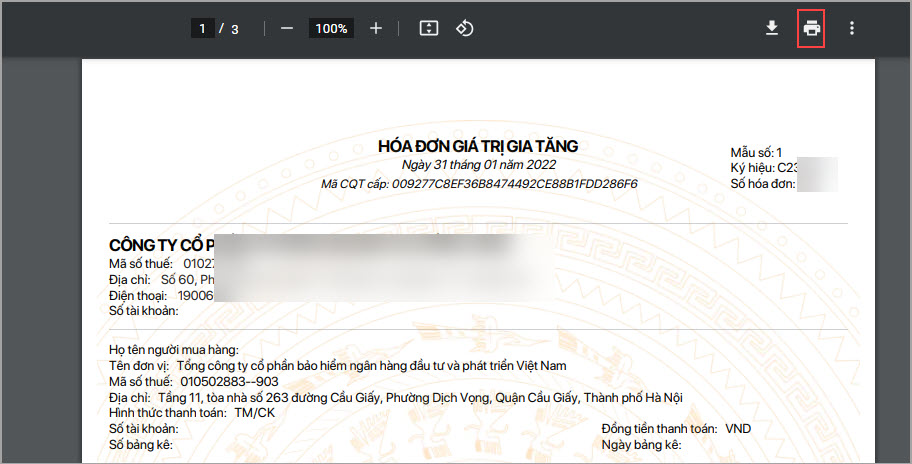
Task: Click the 100% zoom level field
Action: [331, 28]
